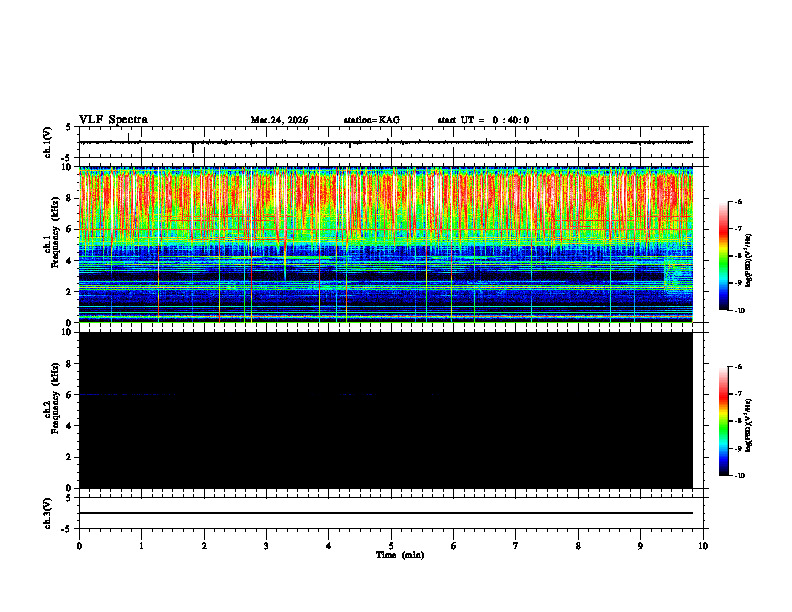The image size is (792, 612).
Task: Click the flat ch.3 voltage trace line
Action: [x=386, y=513]
